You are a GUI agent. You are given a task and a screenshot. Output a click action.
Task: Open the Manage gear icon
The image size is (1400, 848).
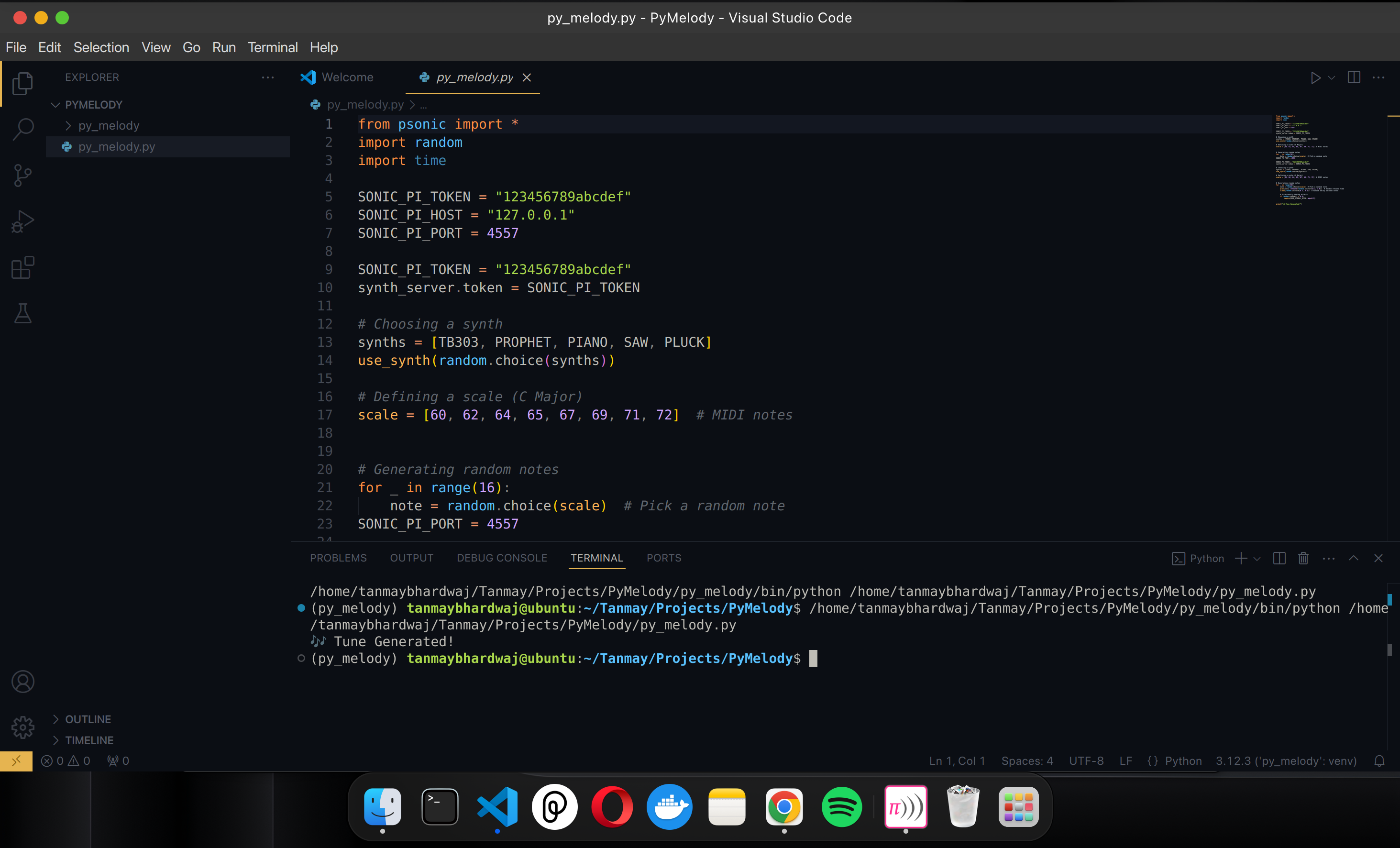tap(23, 727)
